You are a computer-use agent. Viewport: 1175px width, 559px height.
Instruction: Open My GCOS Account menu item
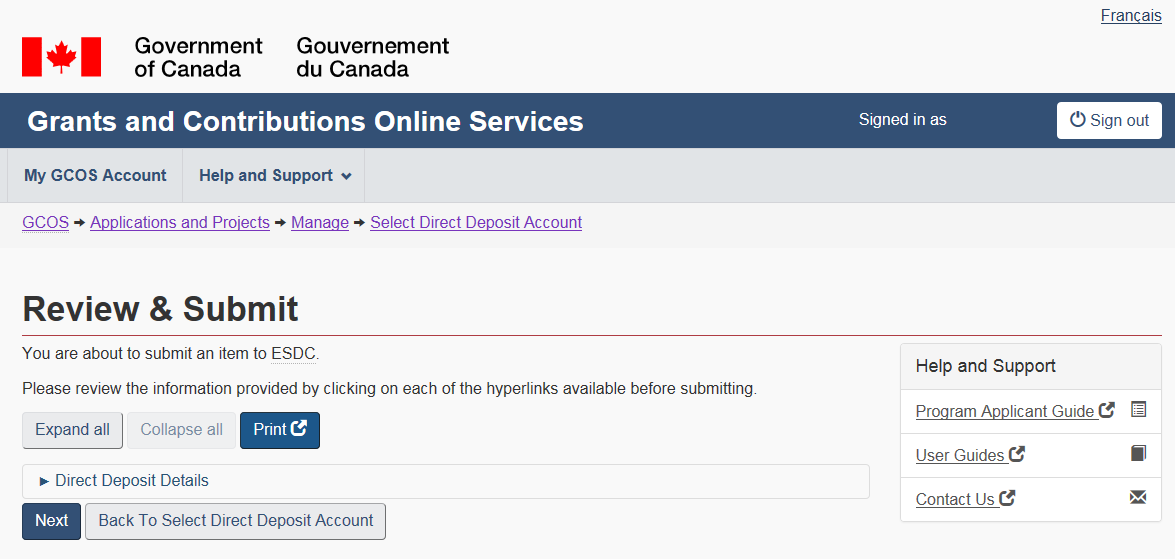[95, 176]
